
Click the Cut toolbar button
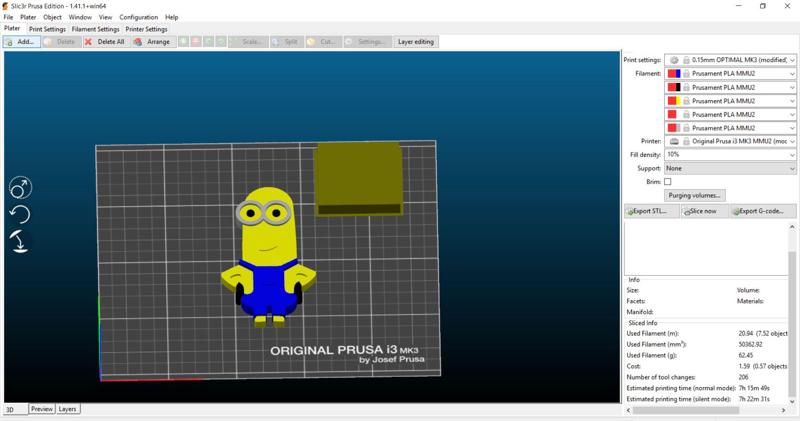point(322,42)
